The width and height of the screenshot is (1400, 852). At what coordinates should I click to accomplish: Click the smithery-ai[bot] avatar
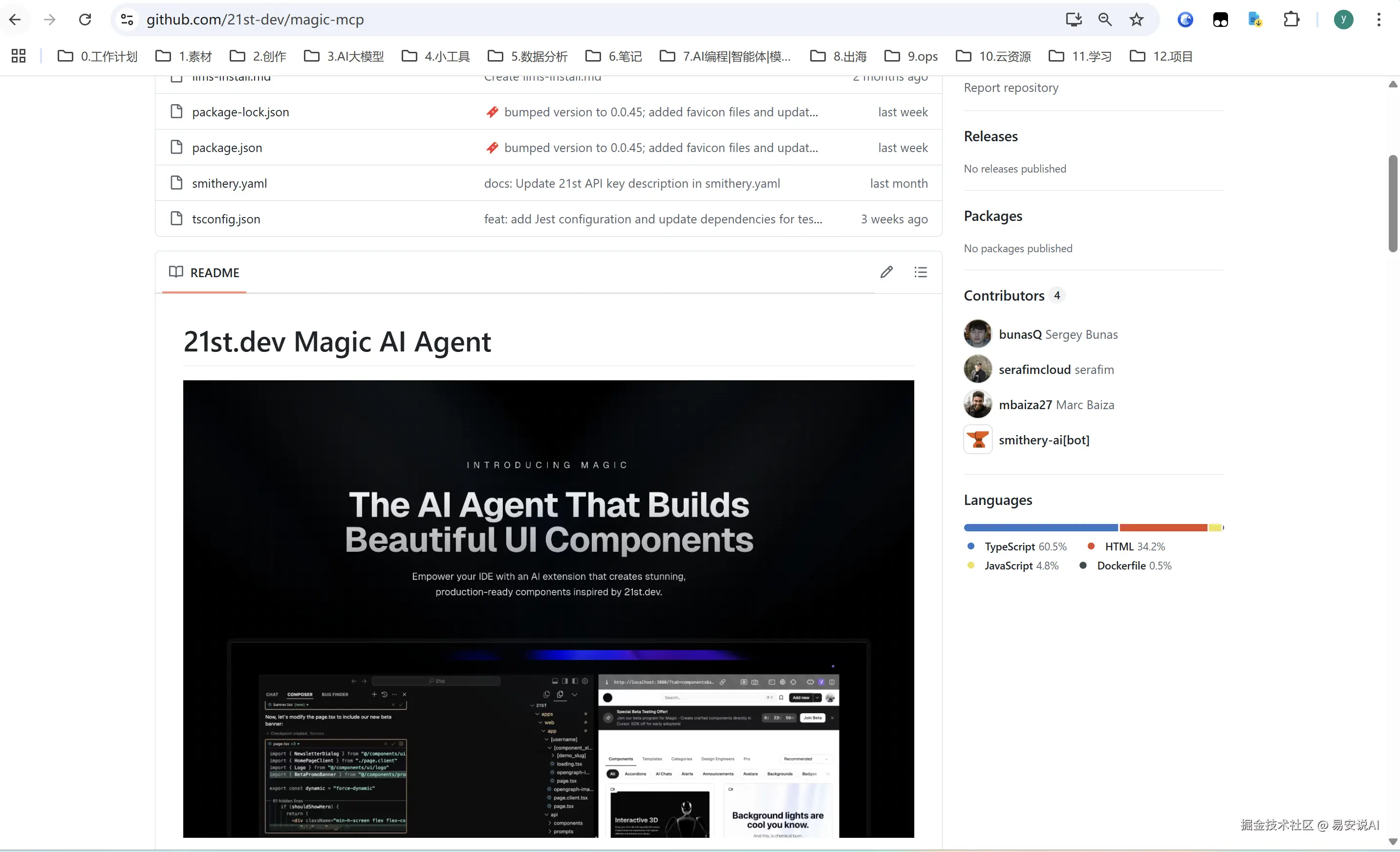(977, 439)
